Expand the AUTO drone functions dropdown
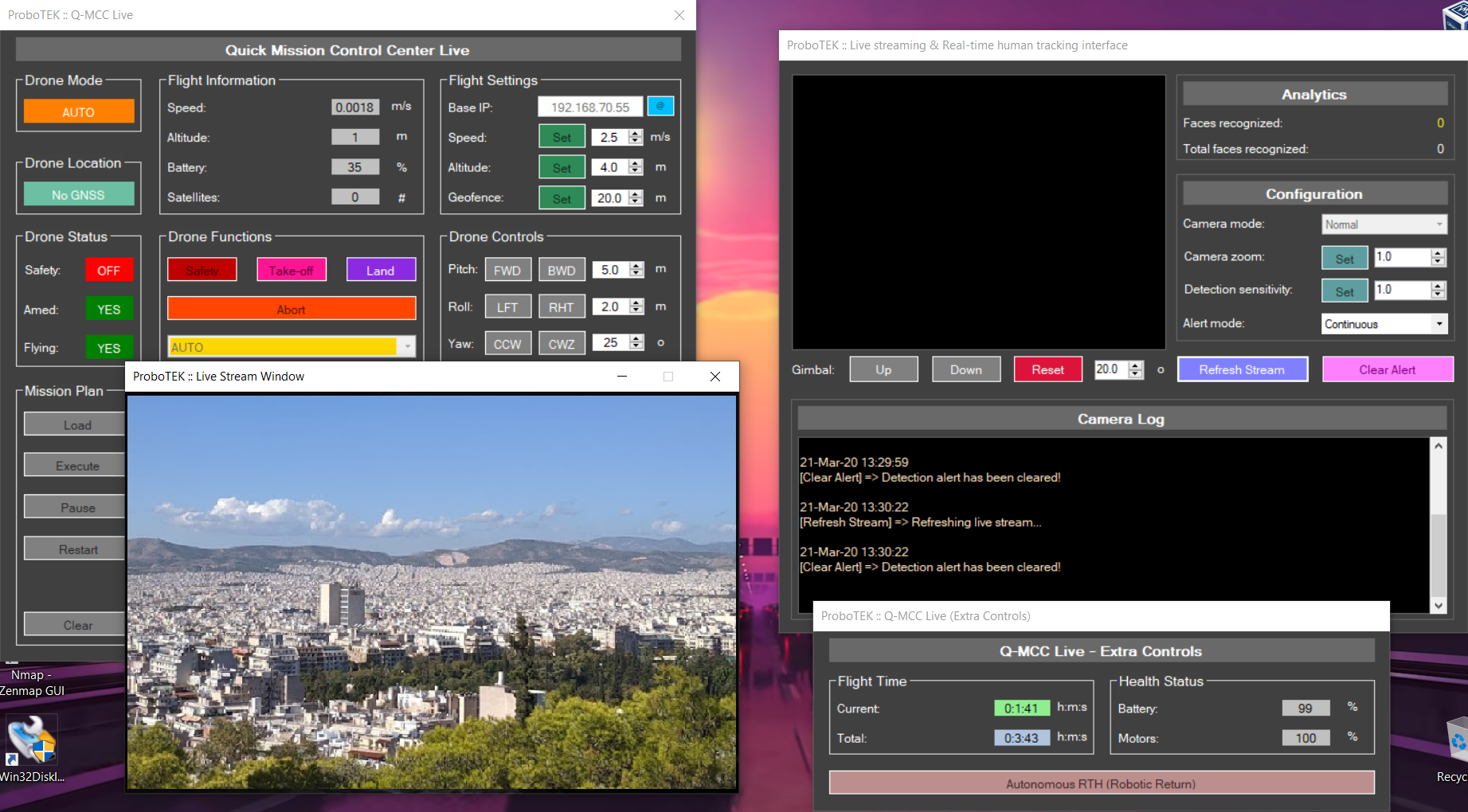This screenshot has height=812, width=1468. coord(408,347)
